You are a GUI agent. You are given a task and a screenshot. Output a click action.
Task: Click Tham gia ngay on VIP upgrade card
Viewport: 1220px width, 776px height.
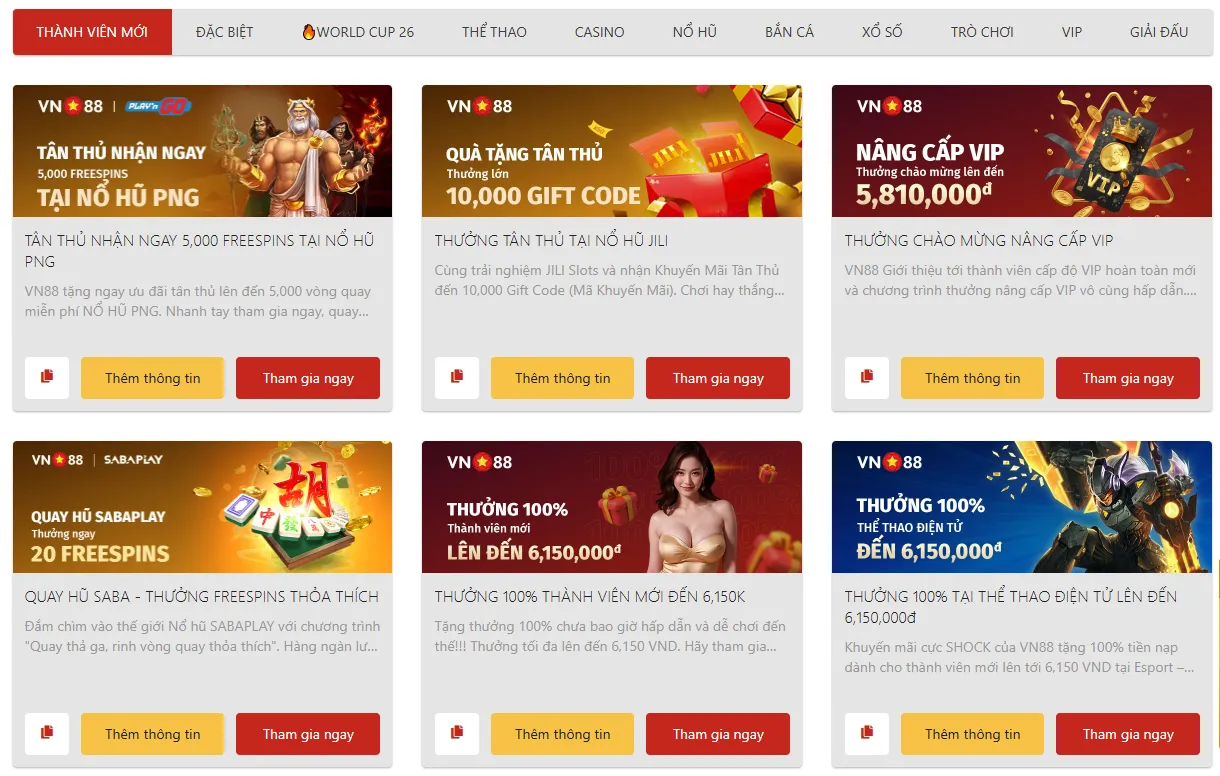[1128, 378]
